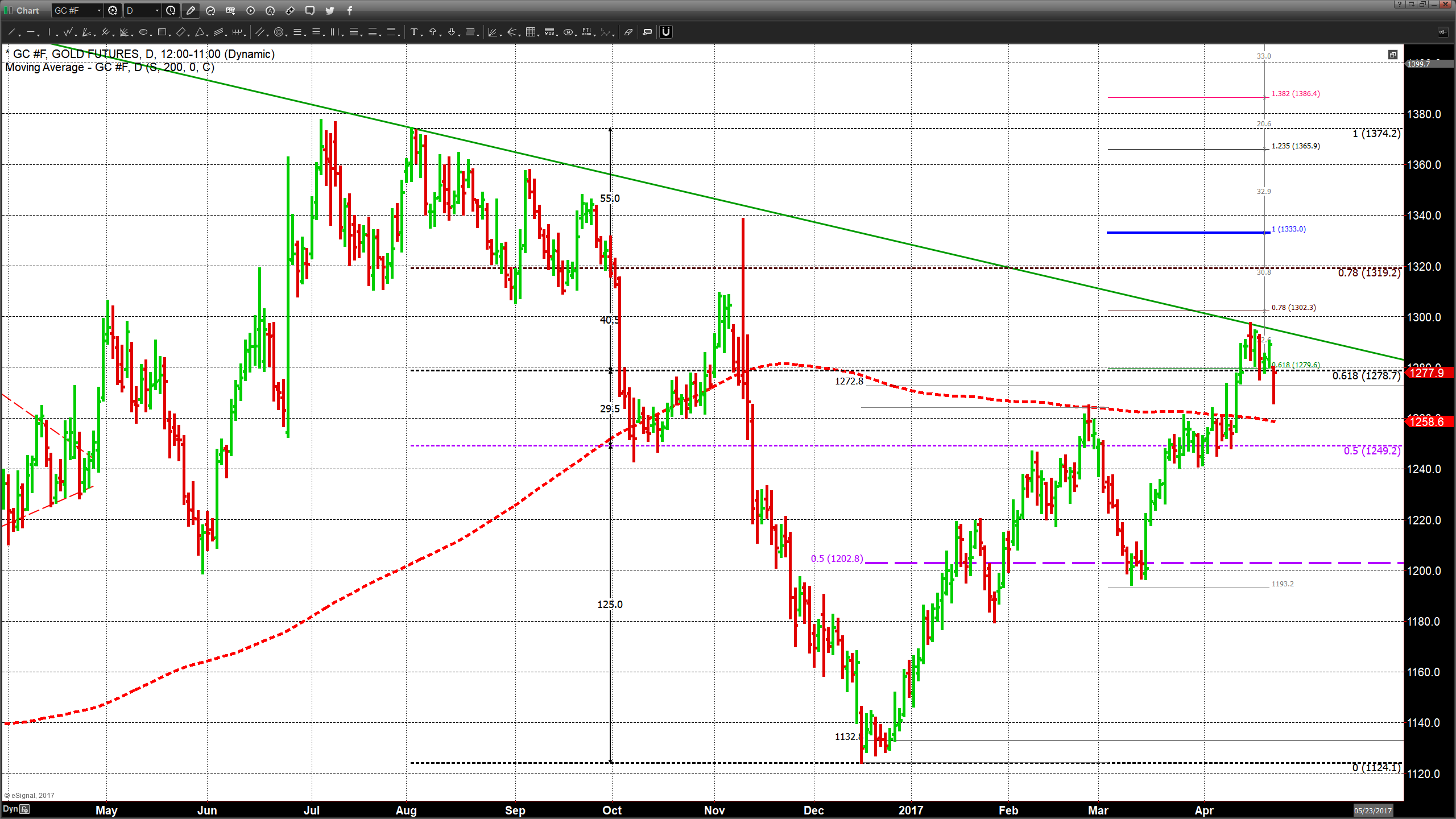Select the triangle drawing tool

pyautogui.click(x=200, y=32)
